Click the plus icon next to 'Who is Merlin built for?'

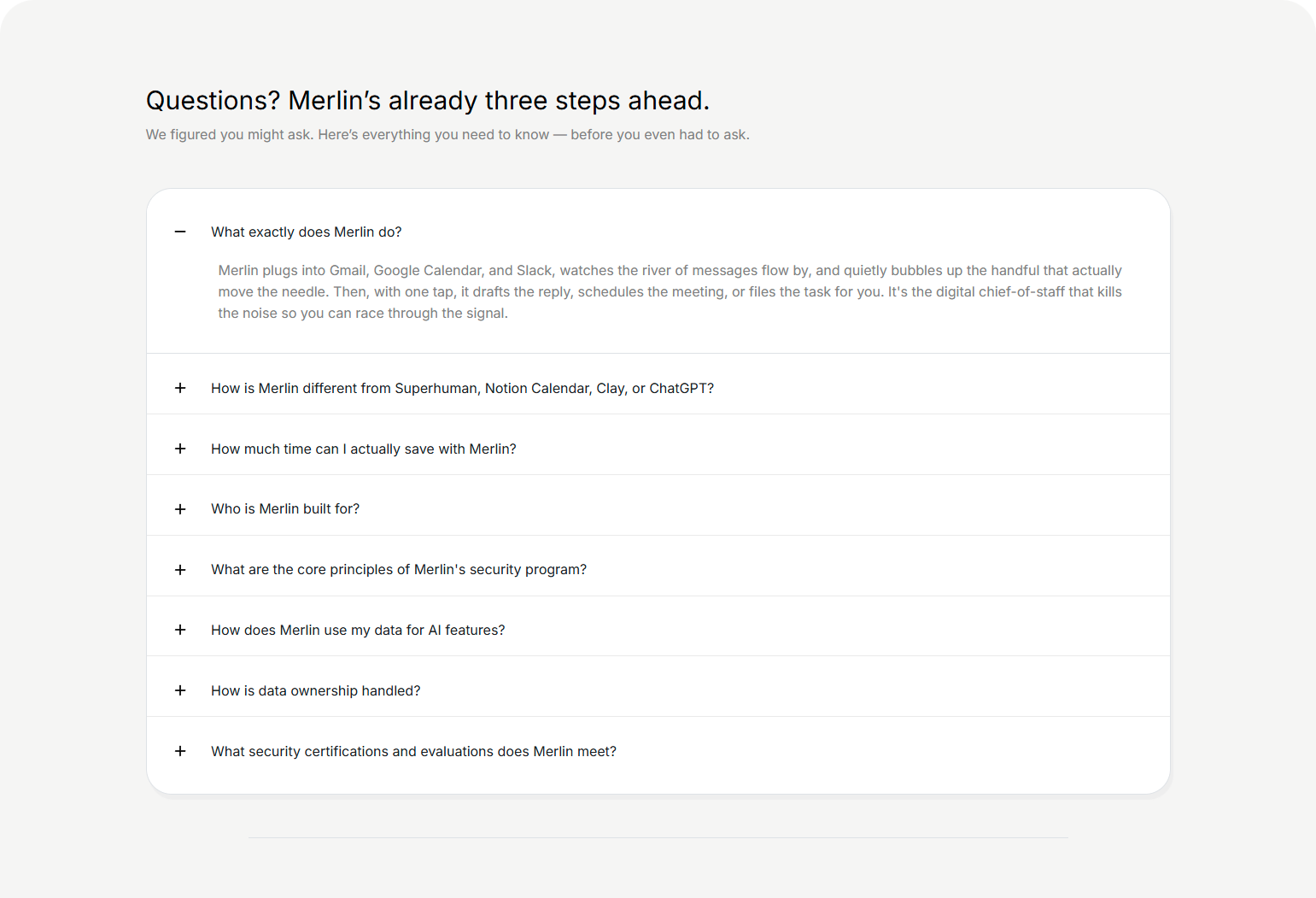pos(180,508)
